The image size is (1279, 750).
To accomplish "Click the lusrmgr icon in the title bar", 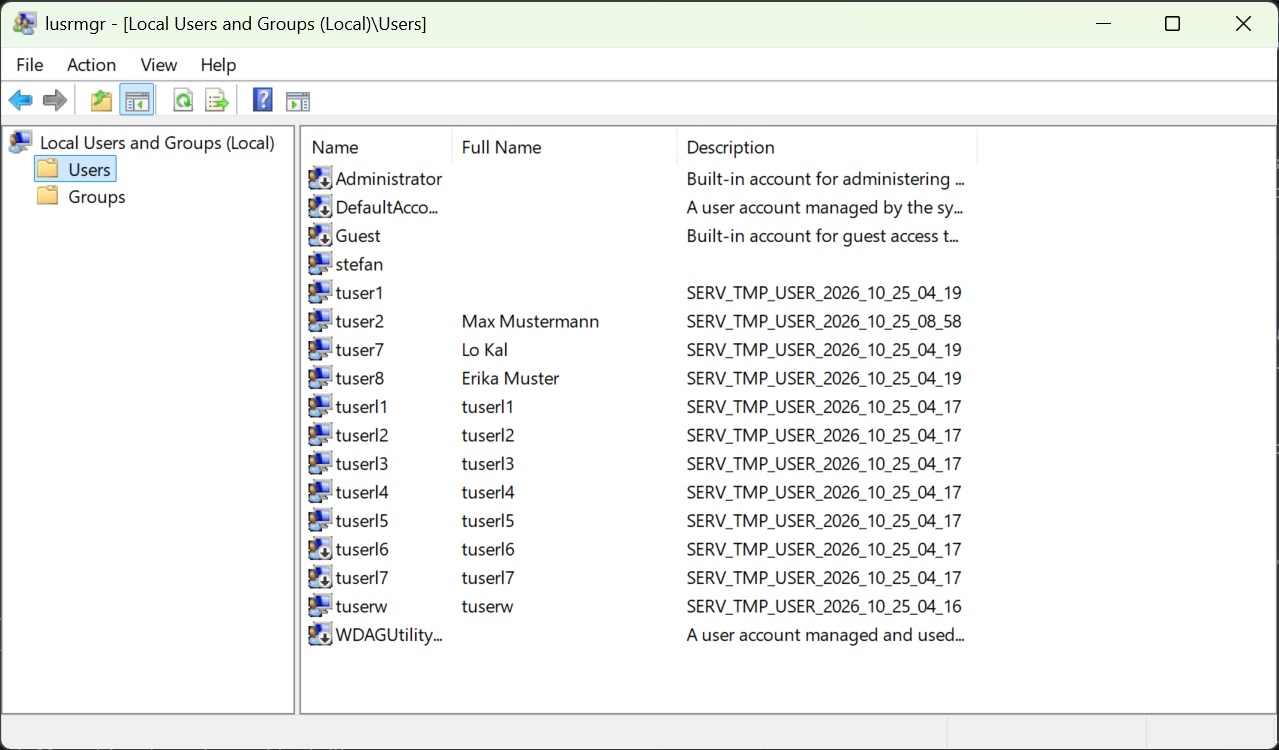I will coord(25,24).
